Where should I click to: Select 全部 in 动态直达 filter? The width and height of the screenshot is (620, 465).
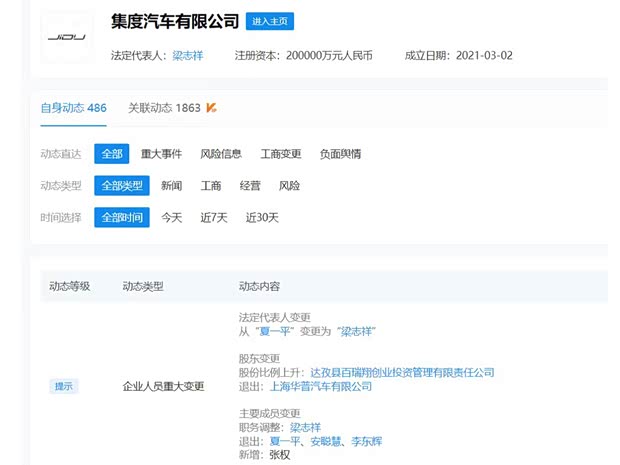(x=111, y=154)
